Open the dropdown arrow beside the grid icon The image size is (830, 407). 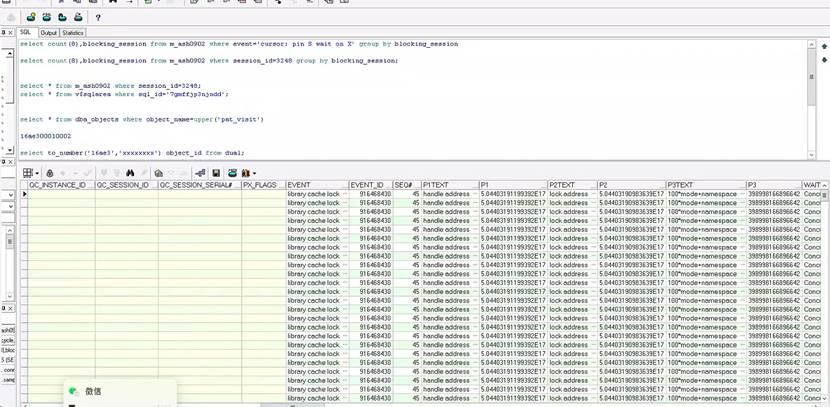(37, 173)
